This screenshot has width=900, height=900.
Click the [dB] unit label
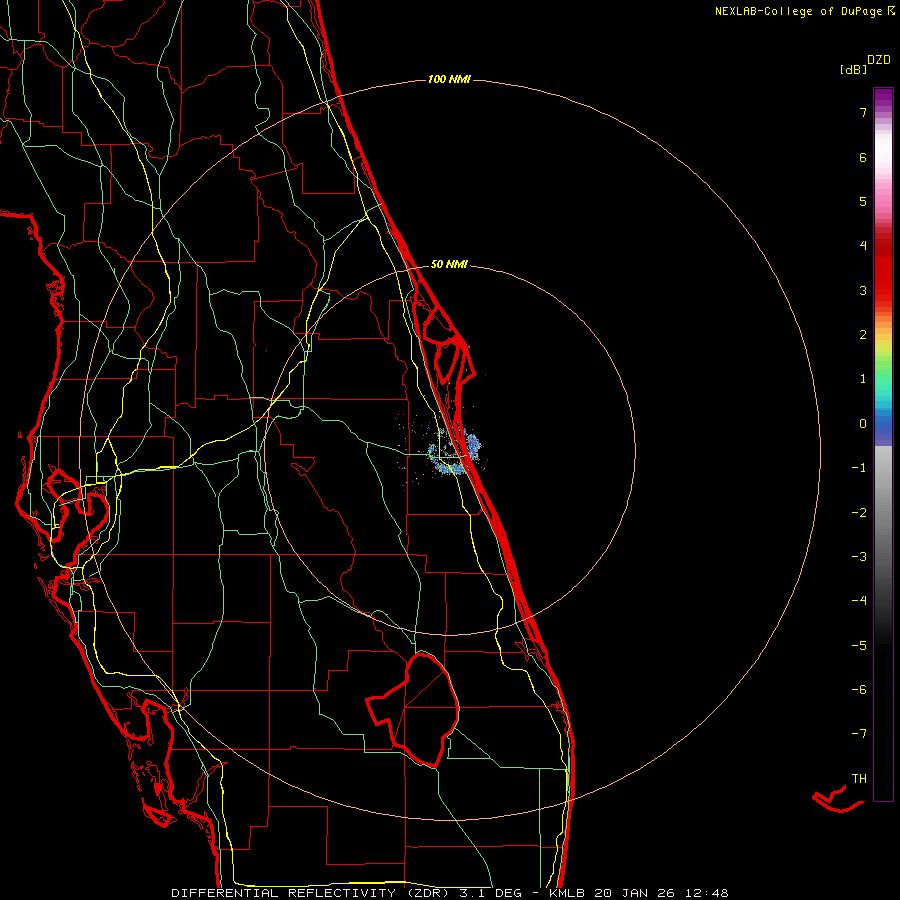click(x=853, y=69)
